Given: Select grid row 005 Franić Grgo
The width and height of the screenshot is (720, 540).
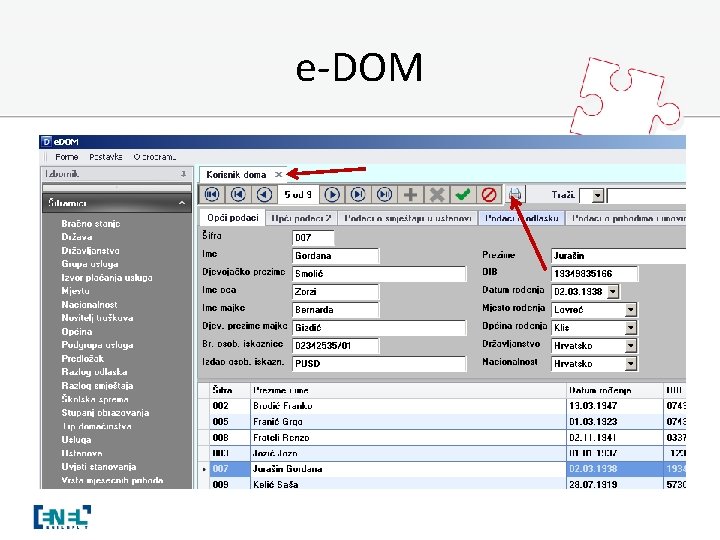Looking at the screenshot, I should tap(442, 422).
